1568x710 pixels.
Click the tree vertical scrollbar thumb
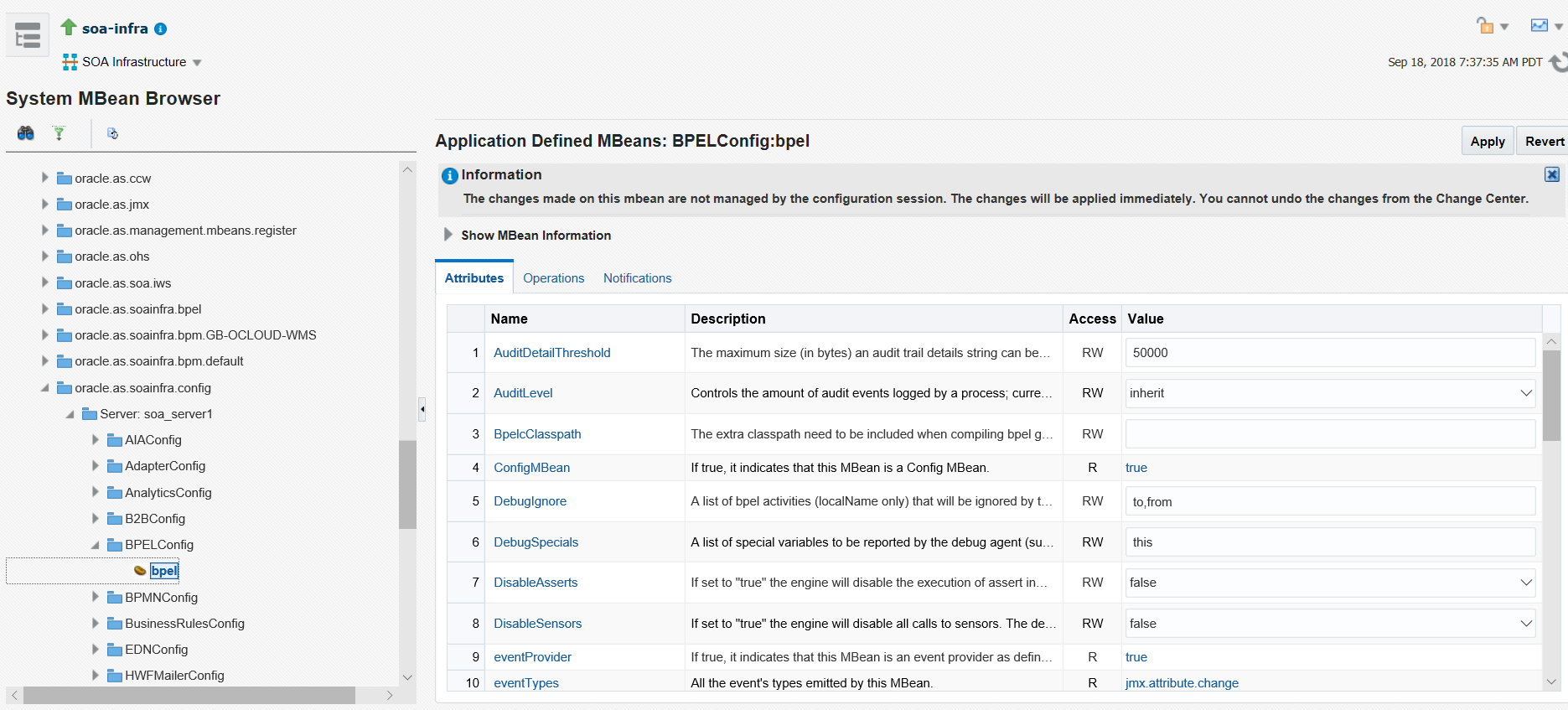[x=407, y=485]
